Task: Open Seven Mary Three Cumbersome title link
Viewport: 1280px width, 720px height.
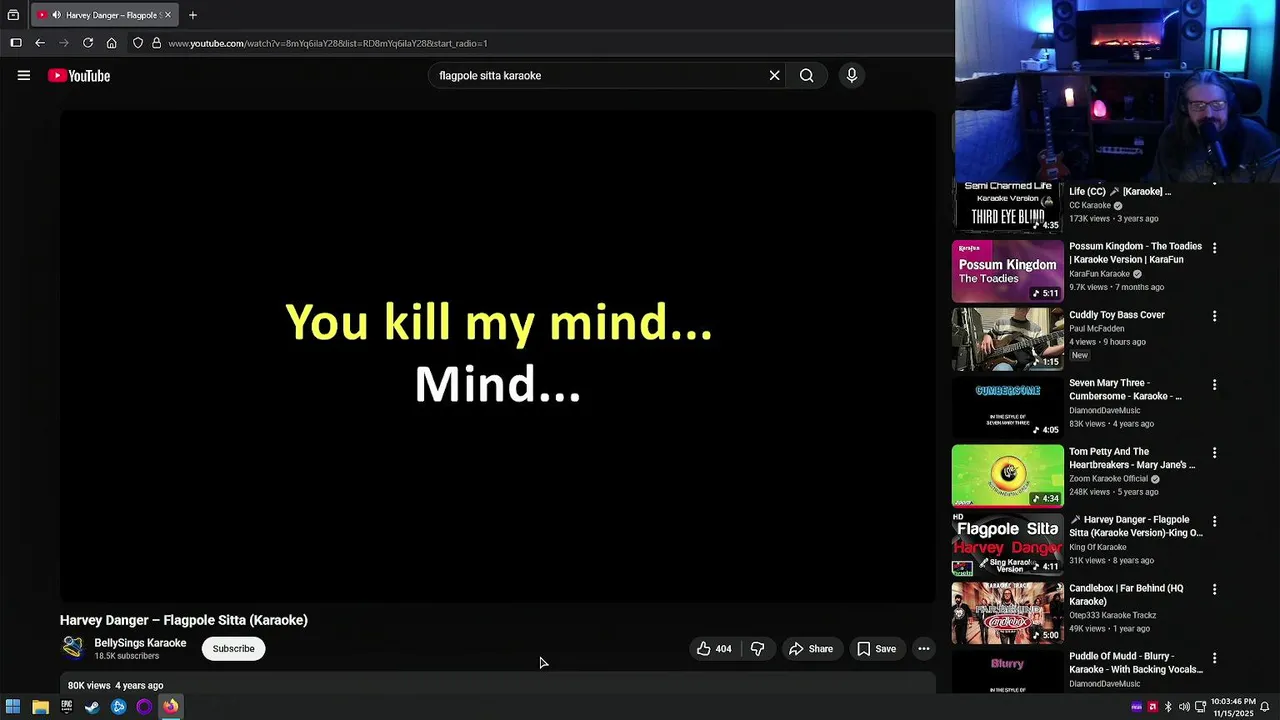Action: (x=1126, y=389)
